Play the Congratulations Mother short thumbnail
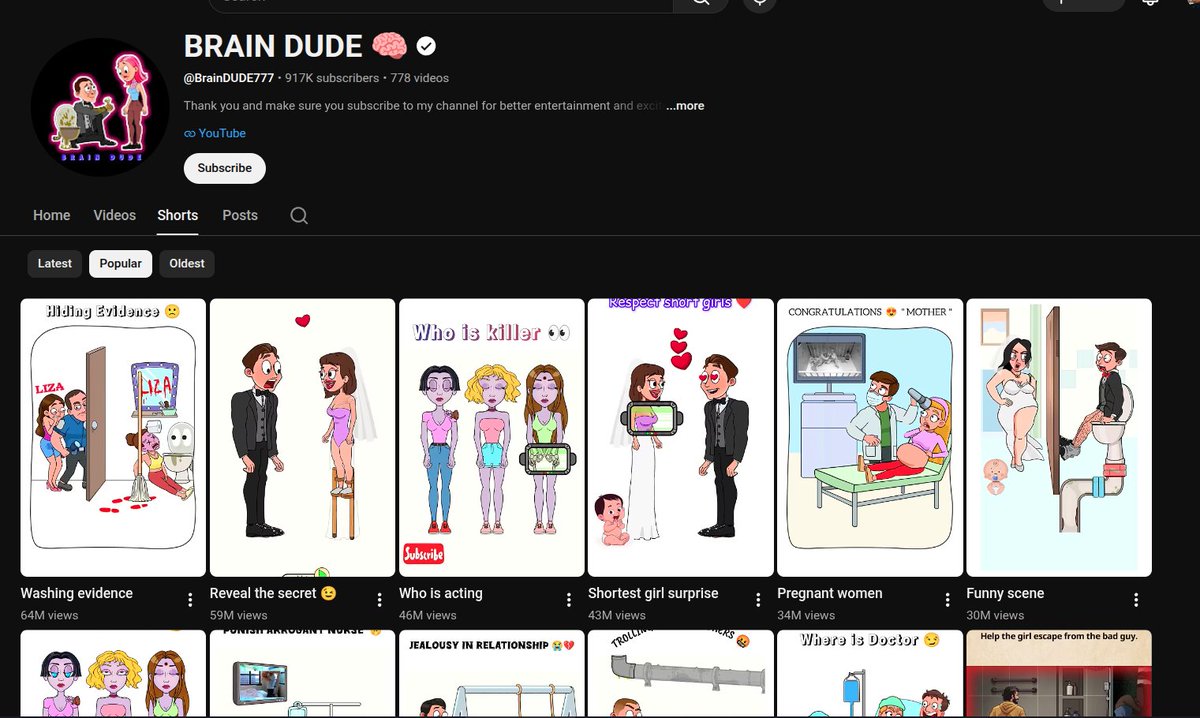 (870, 438)
